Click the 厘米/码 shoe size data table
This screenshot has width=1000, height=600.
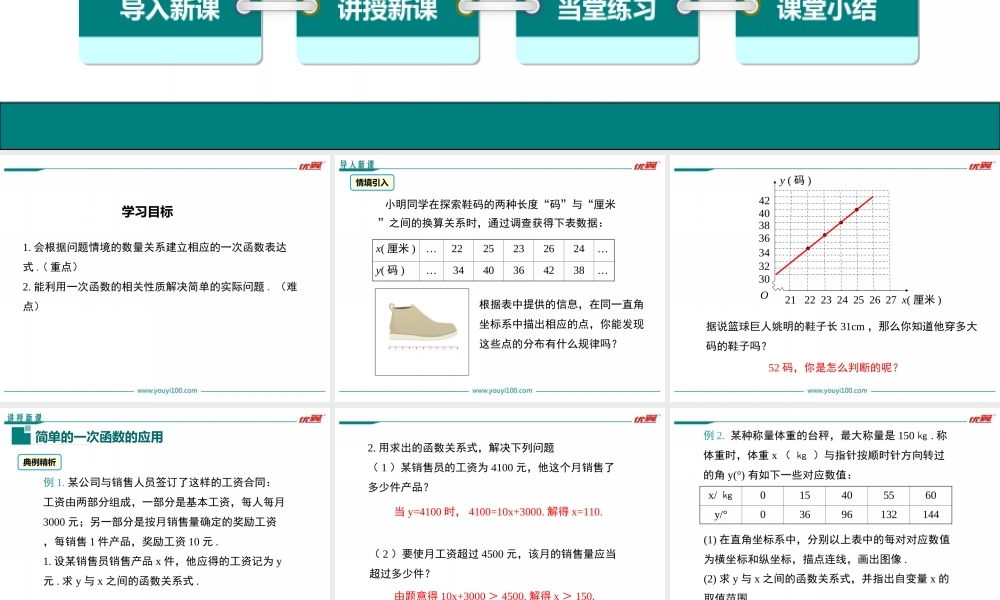click(x=493, y=260)
